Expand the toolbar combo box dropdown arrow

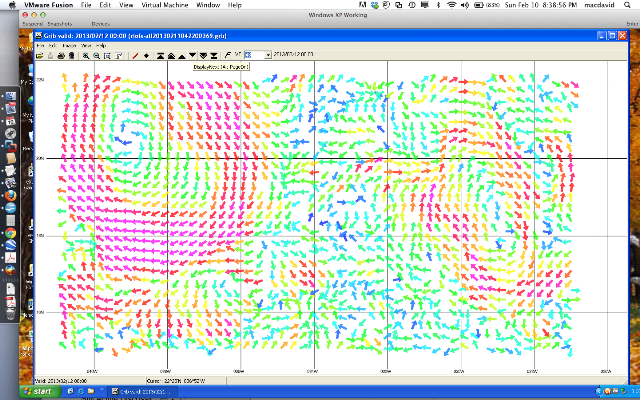point(268,55)
